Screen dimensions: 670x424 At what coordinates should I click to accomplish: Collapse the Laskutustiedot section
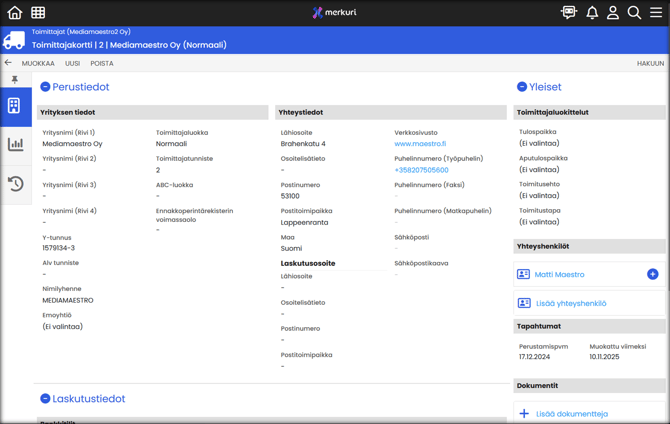tap(45, 399)
